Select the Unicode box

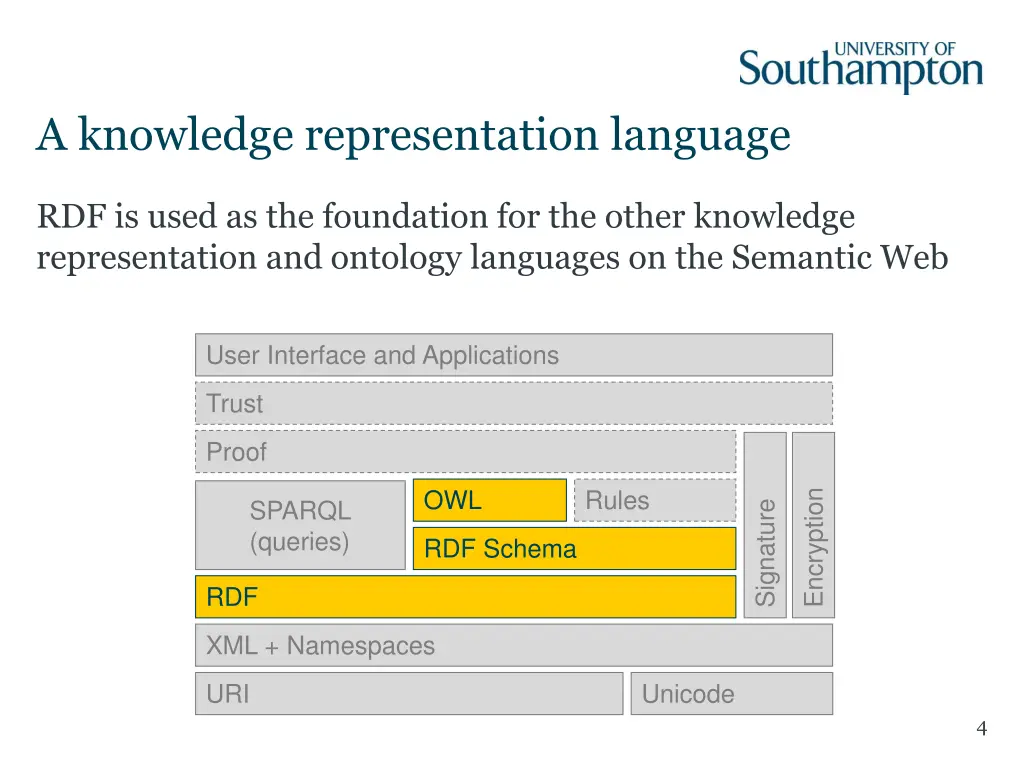pyautogui.click(x=731, y=693)
